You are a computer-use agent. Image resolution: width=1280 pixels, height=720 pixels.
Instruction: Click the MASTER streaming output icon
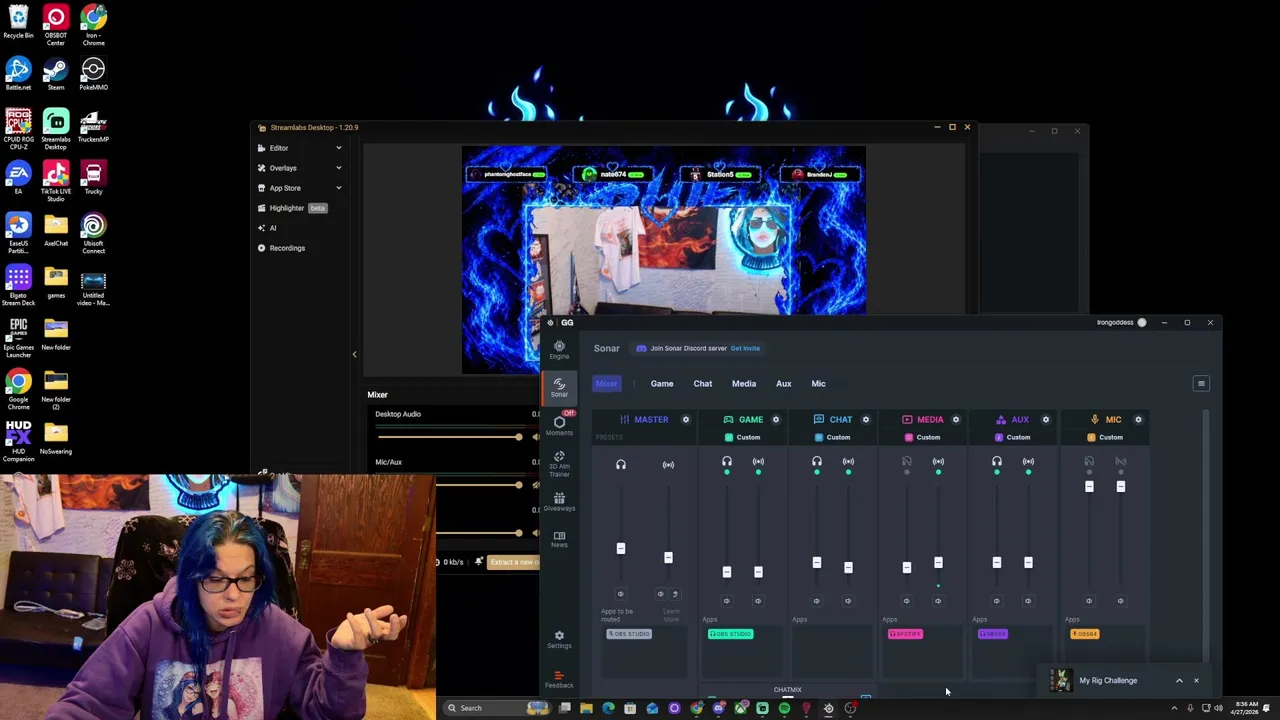click(668, 464)
